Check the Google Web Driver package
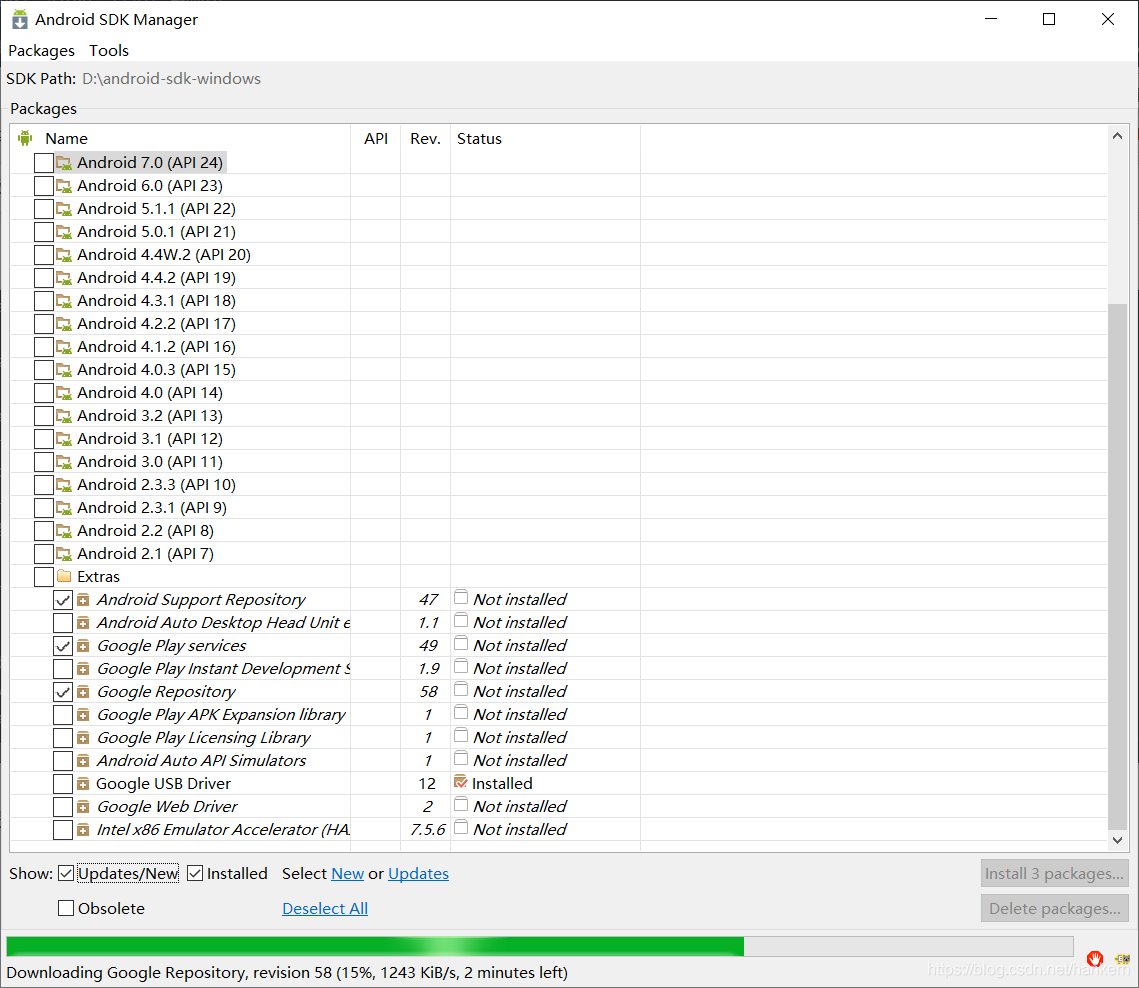Screen dimensions: 1139x988 click(63, 806)
